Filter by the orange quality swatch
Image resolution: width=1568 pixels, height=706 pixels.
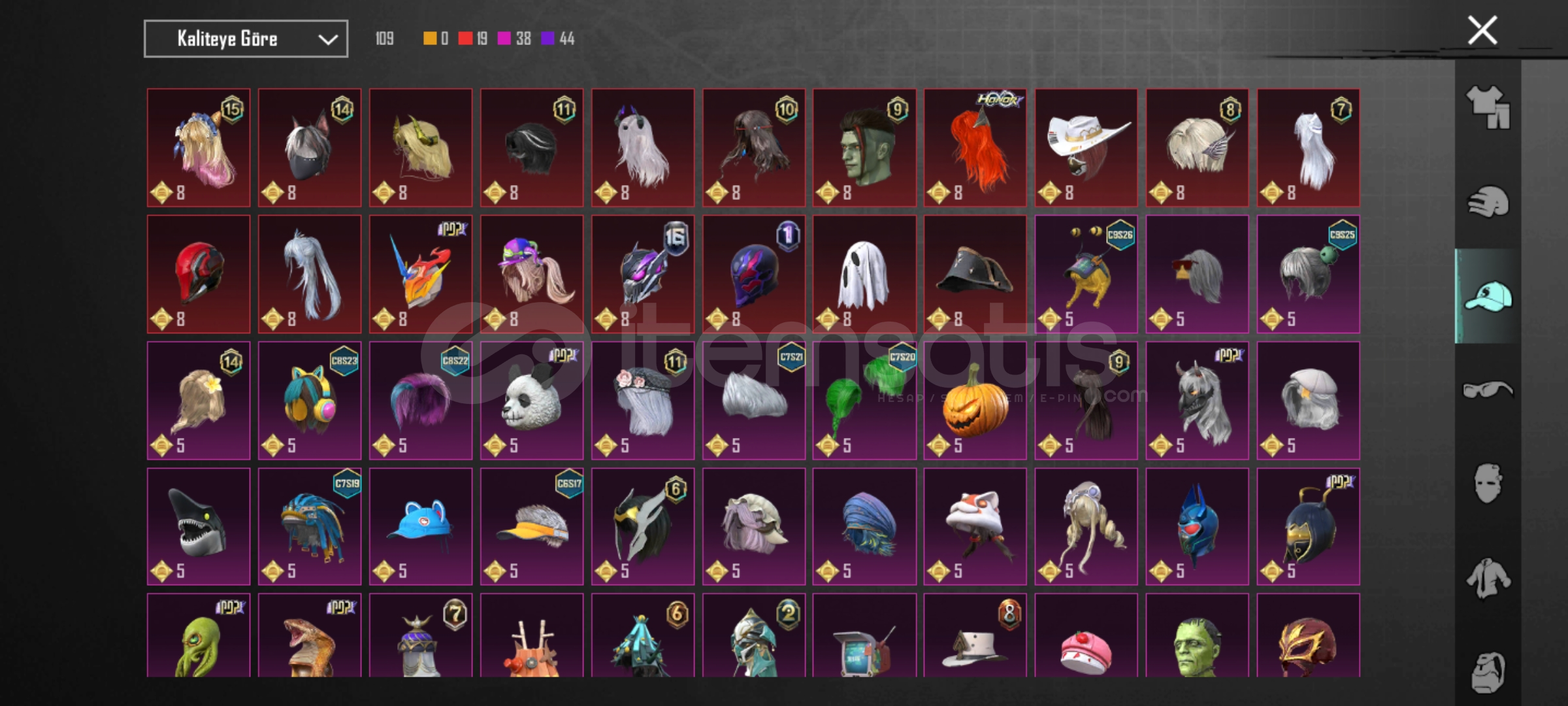(430, 39)
